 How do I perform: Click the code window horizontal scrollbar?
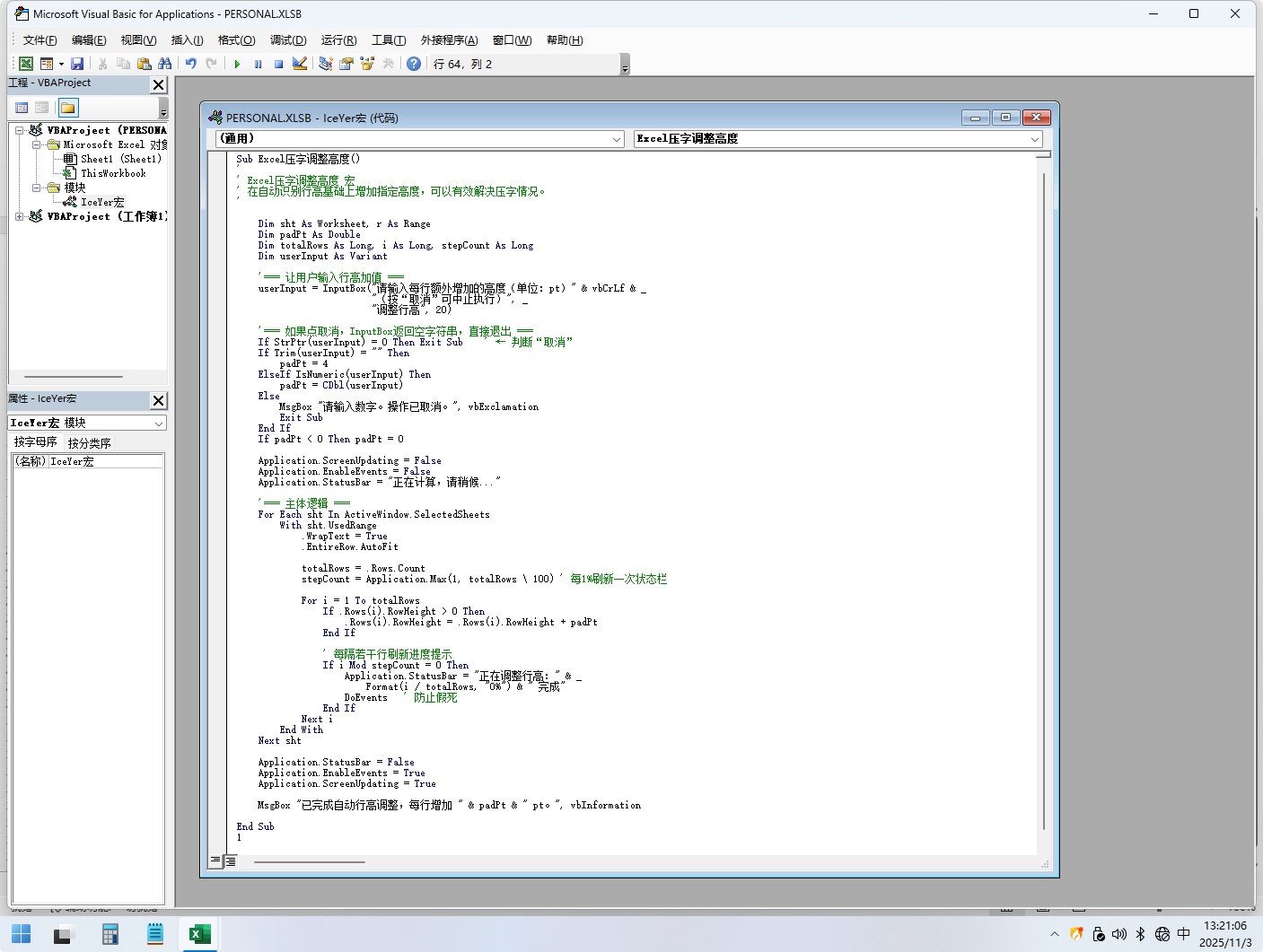tap(310, 861)
